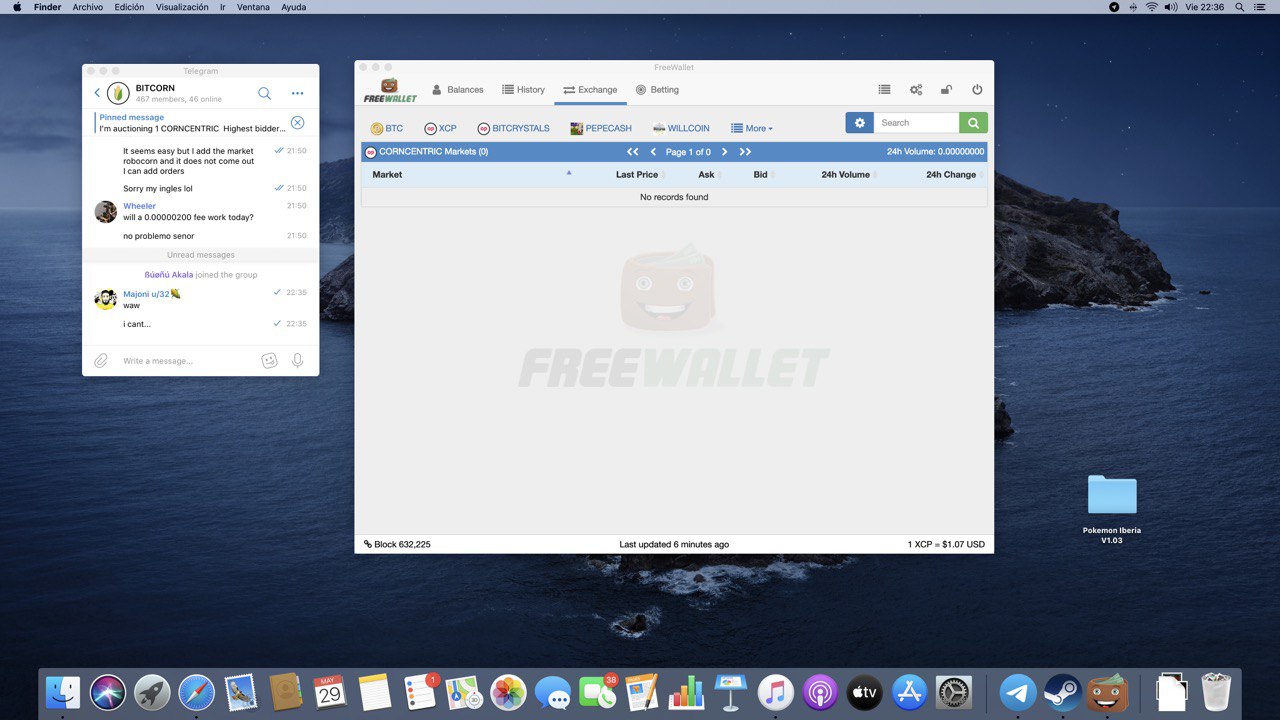The height and width of the screenshot is (720, 1280).
Task: Open the Ventana menu
Action: [253, 7]
